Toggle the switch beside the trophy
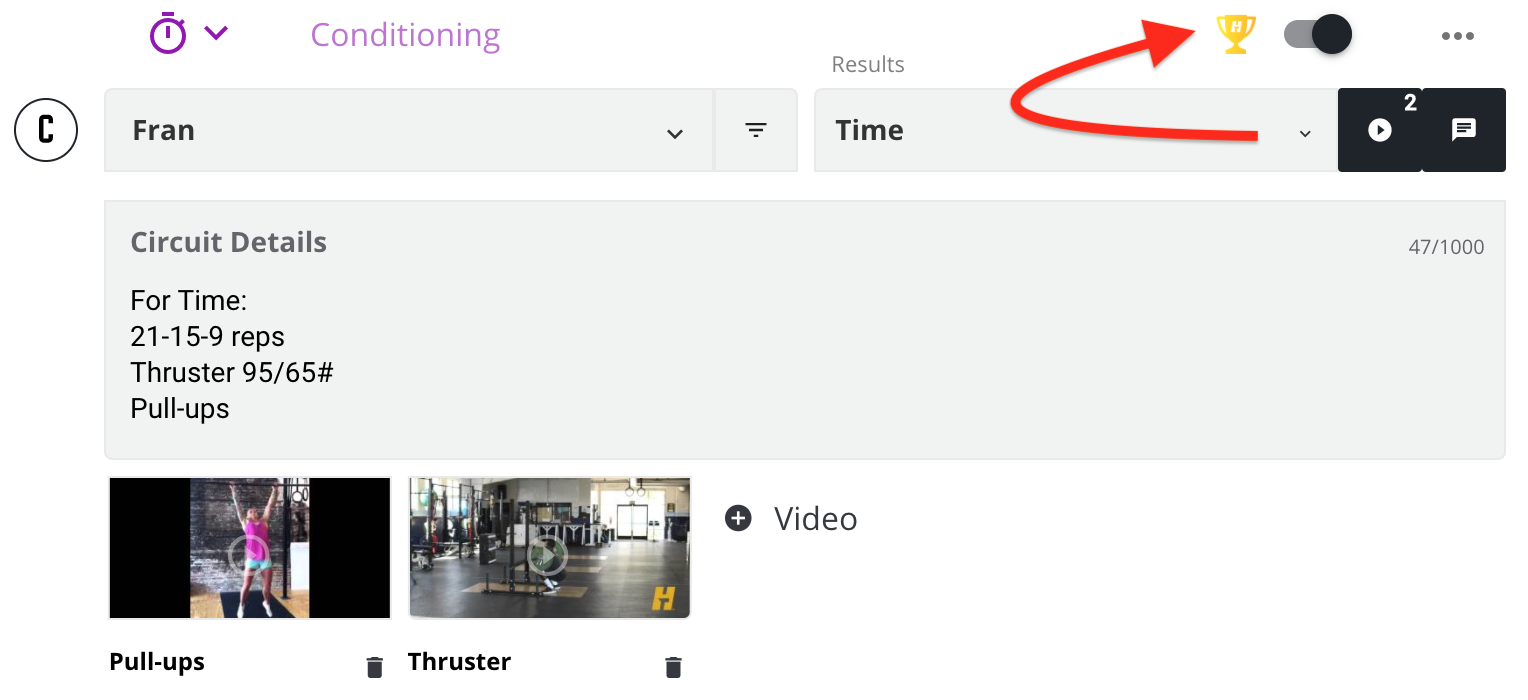The height and width of the screenshot is (700, 1528). tap(1317, 35)
